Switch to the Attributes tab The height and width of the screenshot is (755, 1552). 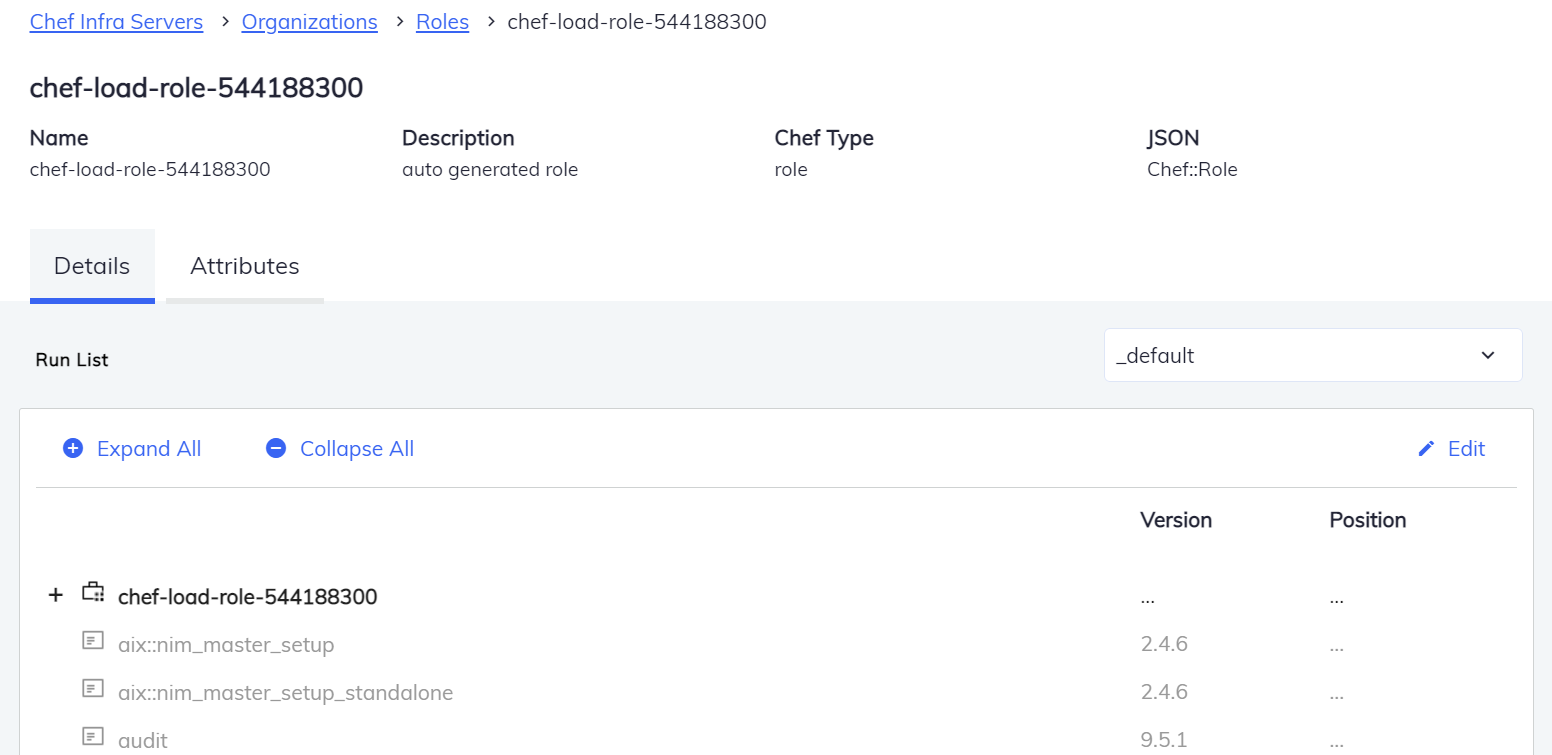tap(245, 266)
